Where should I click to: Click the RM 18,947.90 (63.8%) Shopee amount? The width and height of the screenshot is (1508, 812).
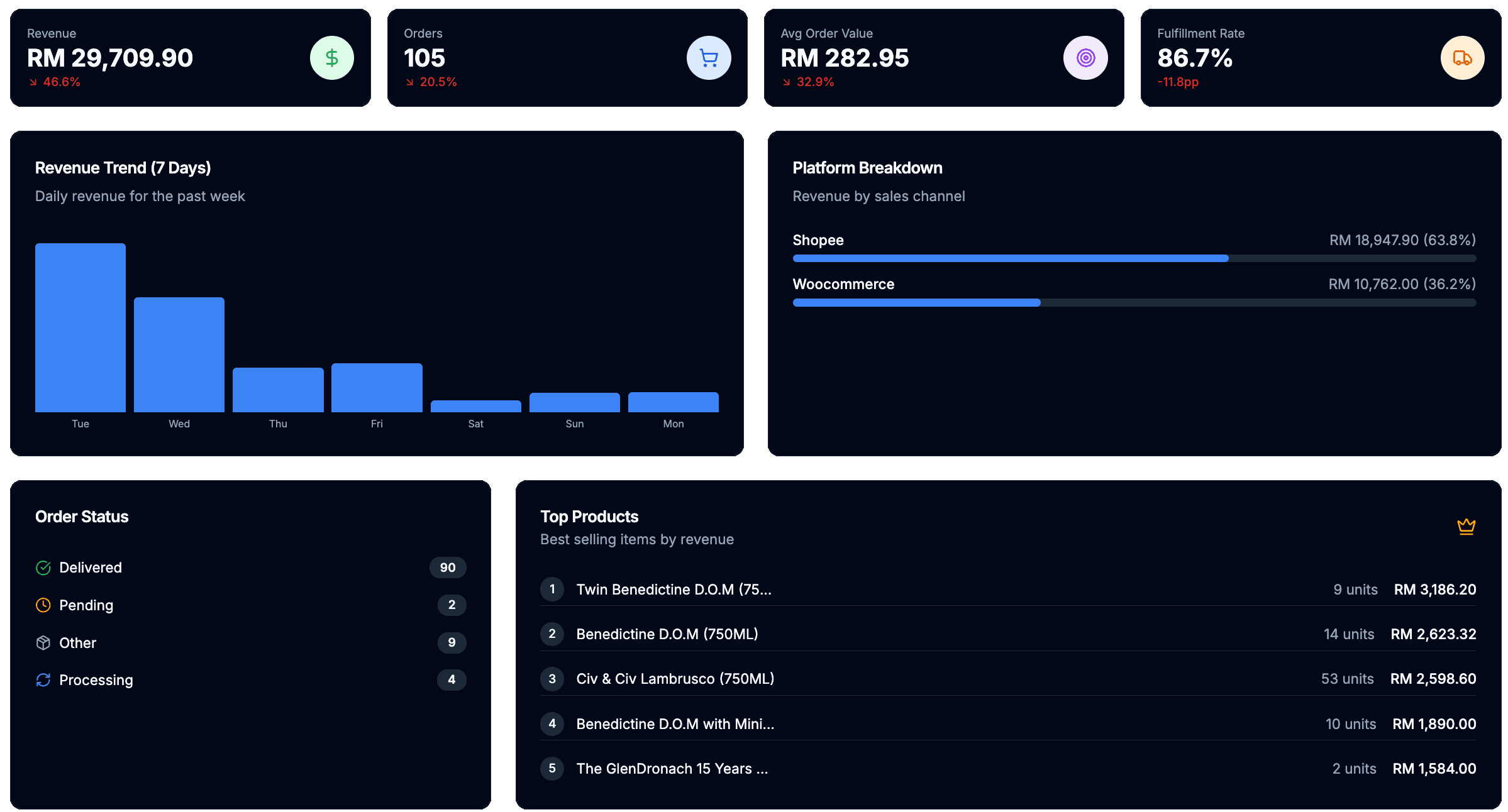point(1402,240)
